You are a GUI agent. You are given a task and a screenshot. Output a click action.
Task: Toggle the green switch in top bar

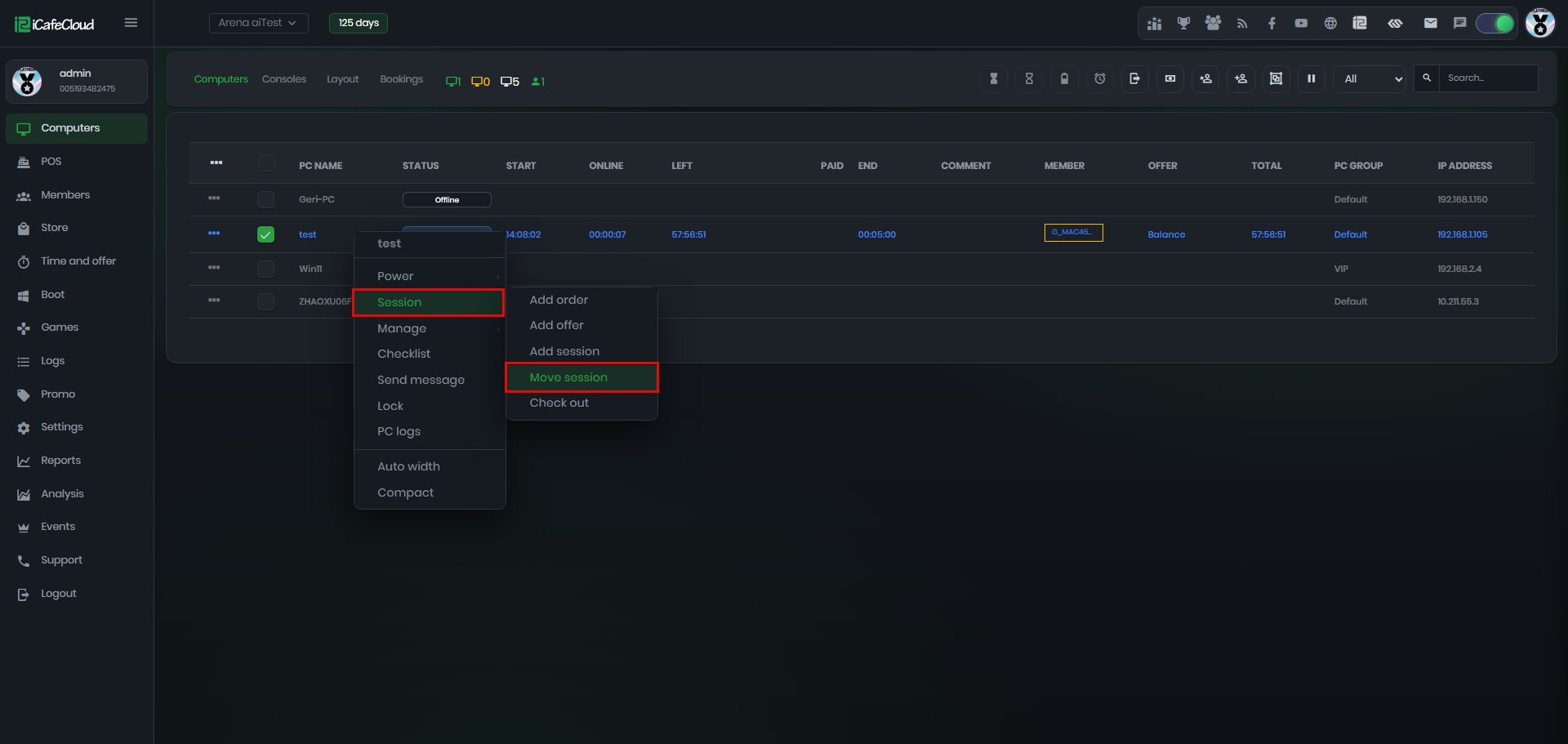pyautogui.click(x=1495, y=24)
